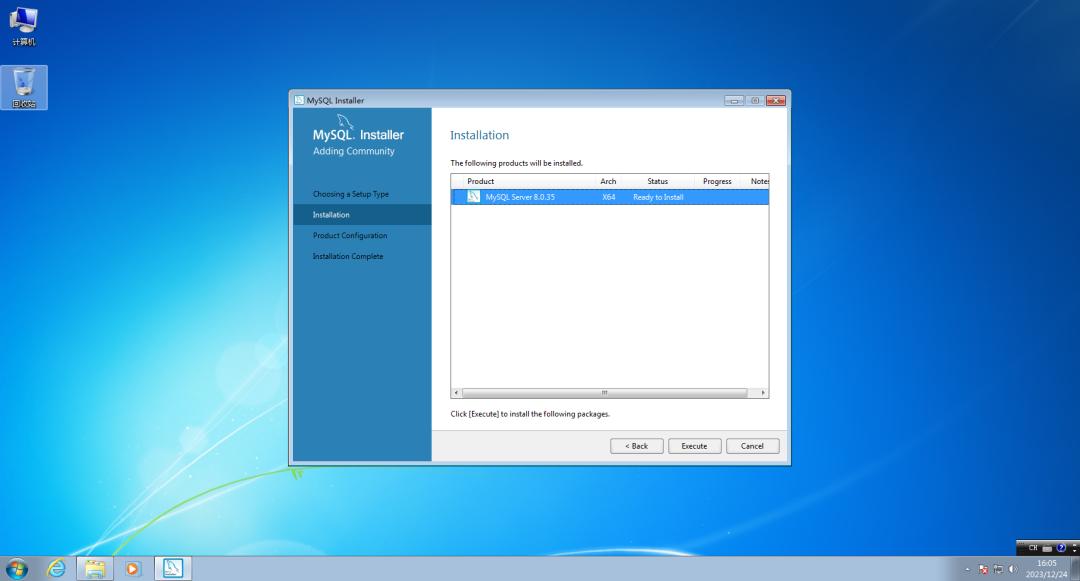The width and height of the screenshot is (1080, 581).
Task: Click the horizontal scrollbar thumb
Action: 605,392
